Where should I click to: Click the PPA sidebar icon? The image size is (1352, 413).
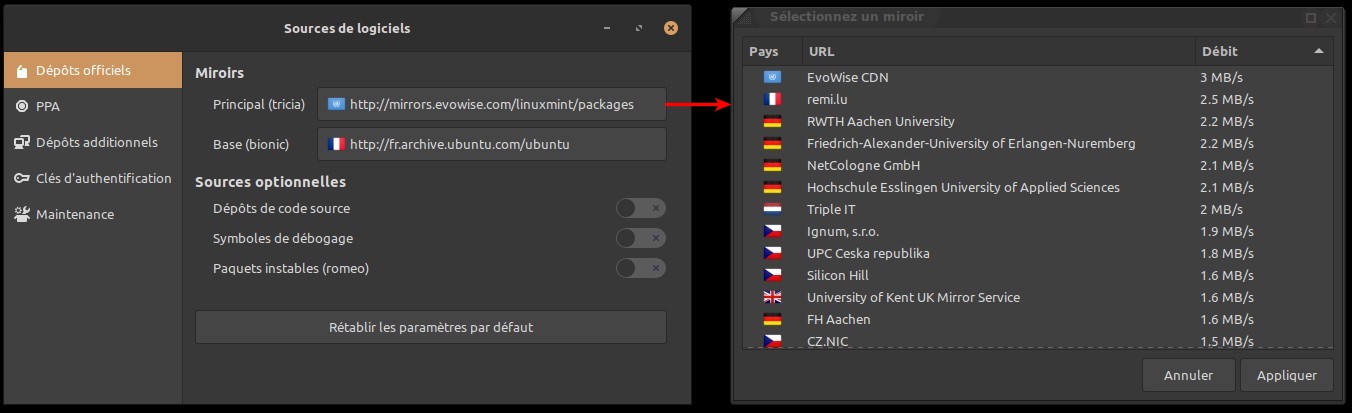22,106
